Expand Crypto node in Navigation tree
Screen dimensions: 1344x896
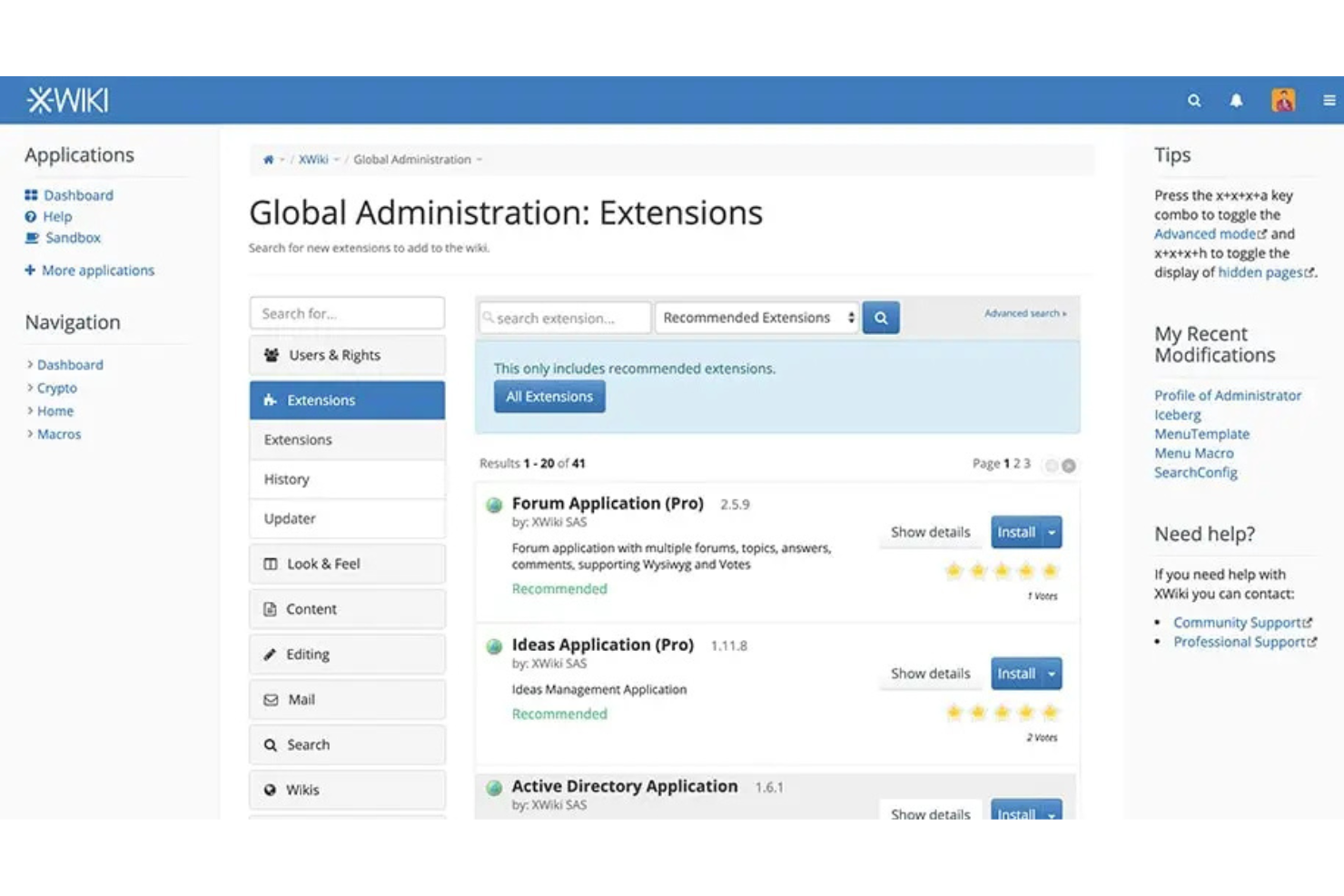(x=30, y=388)
